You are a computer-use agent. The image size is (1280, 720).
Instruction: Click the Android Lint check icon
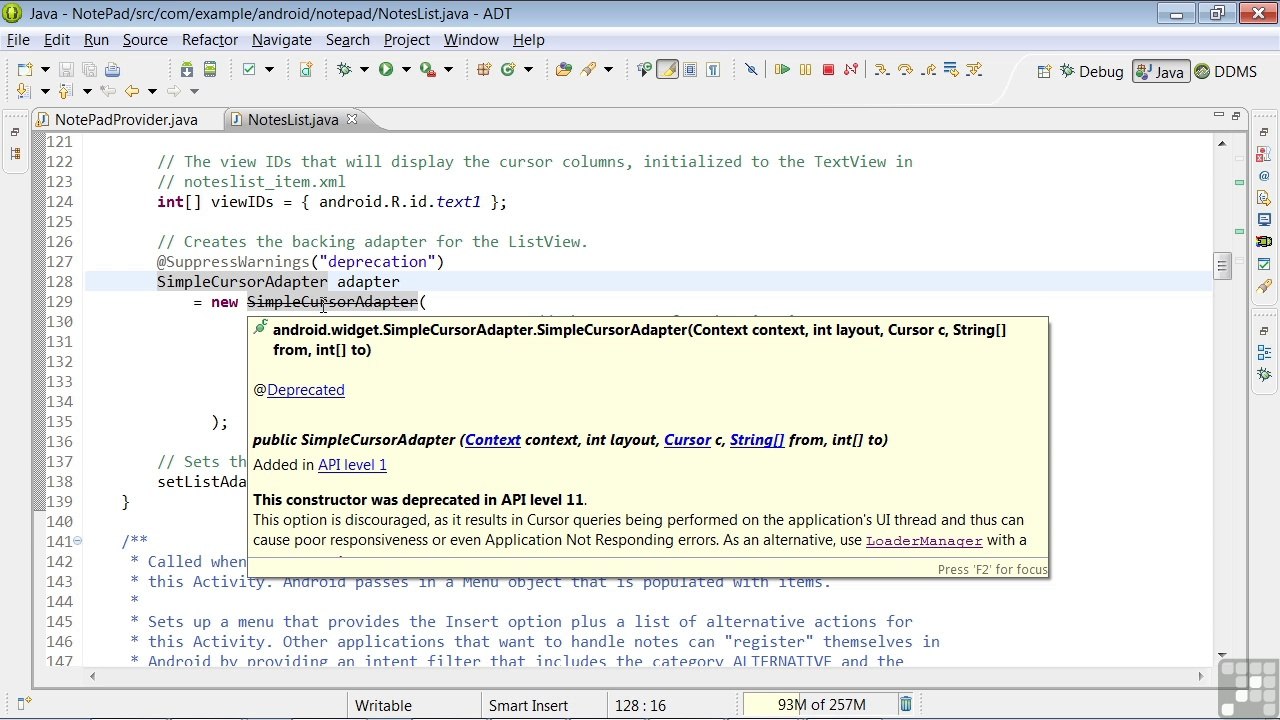pos(249,69)
